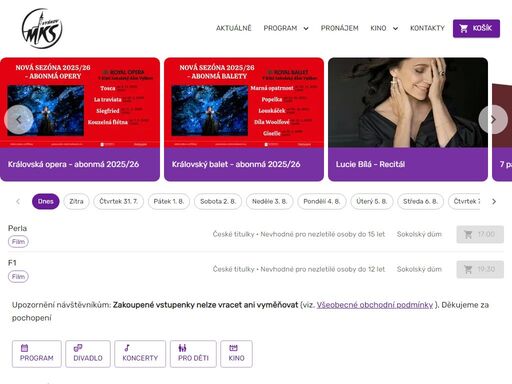Open Koncerty category with note icon
The height and width of the screenshot is (384, 512).
coord(140,354)
